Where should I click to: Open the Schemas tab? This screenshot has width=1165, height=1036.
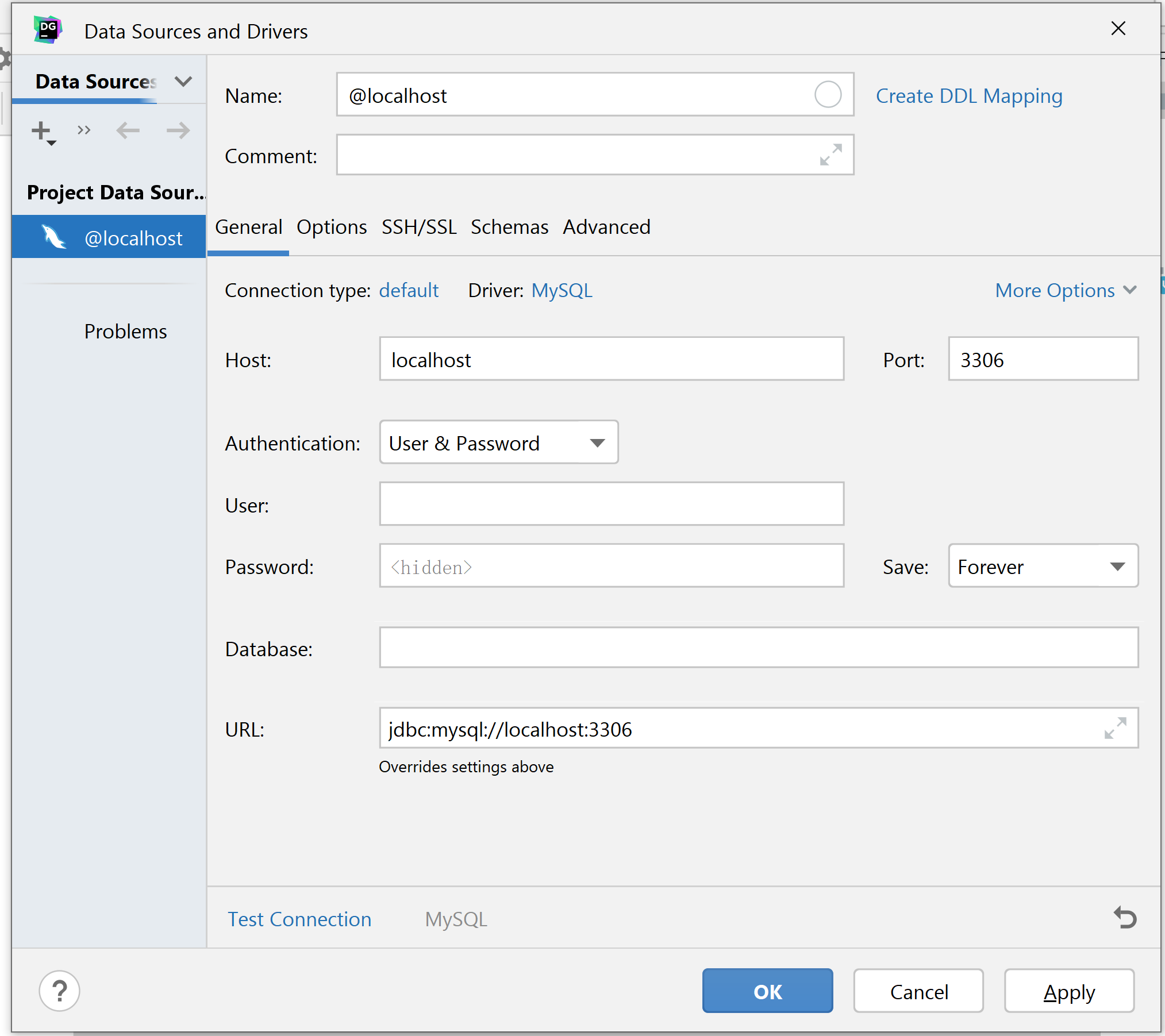pos(509,227)
